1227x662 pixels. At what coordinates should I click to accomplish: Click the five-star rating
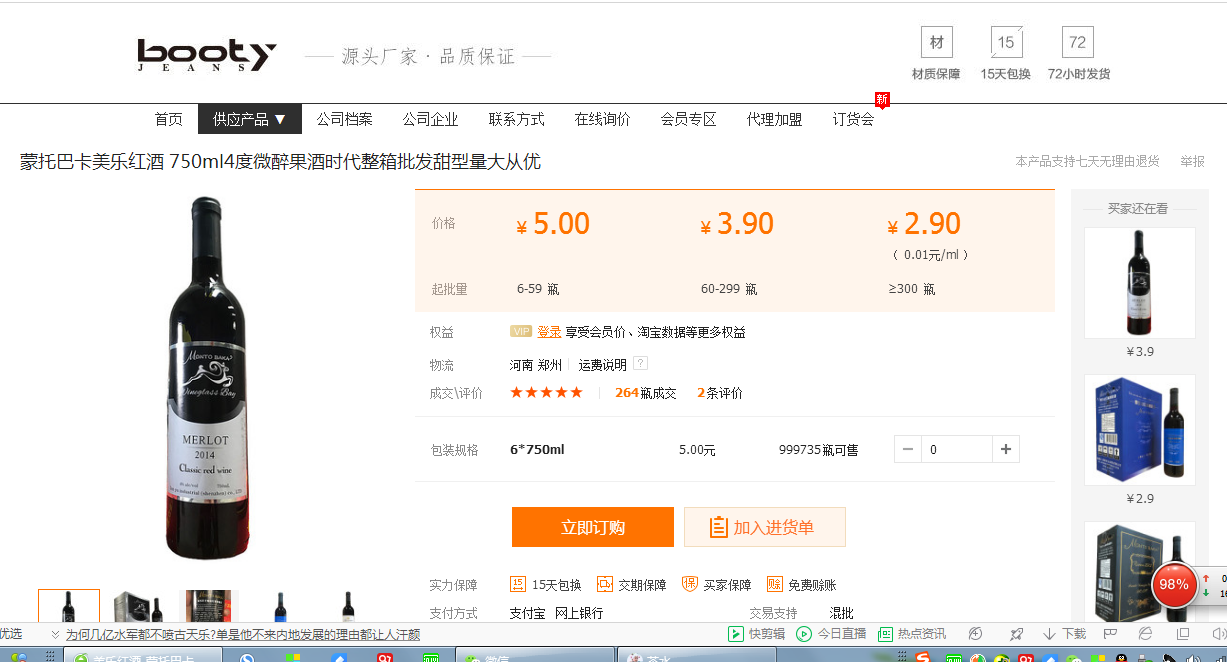[547, 393]
